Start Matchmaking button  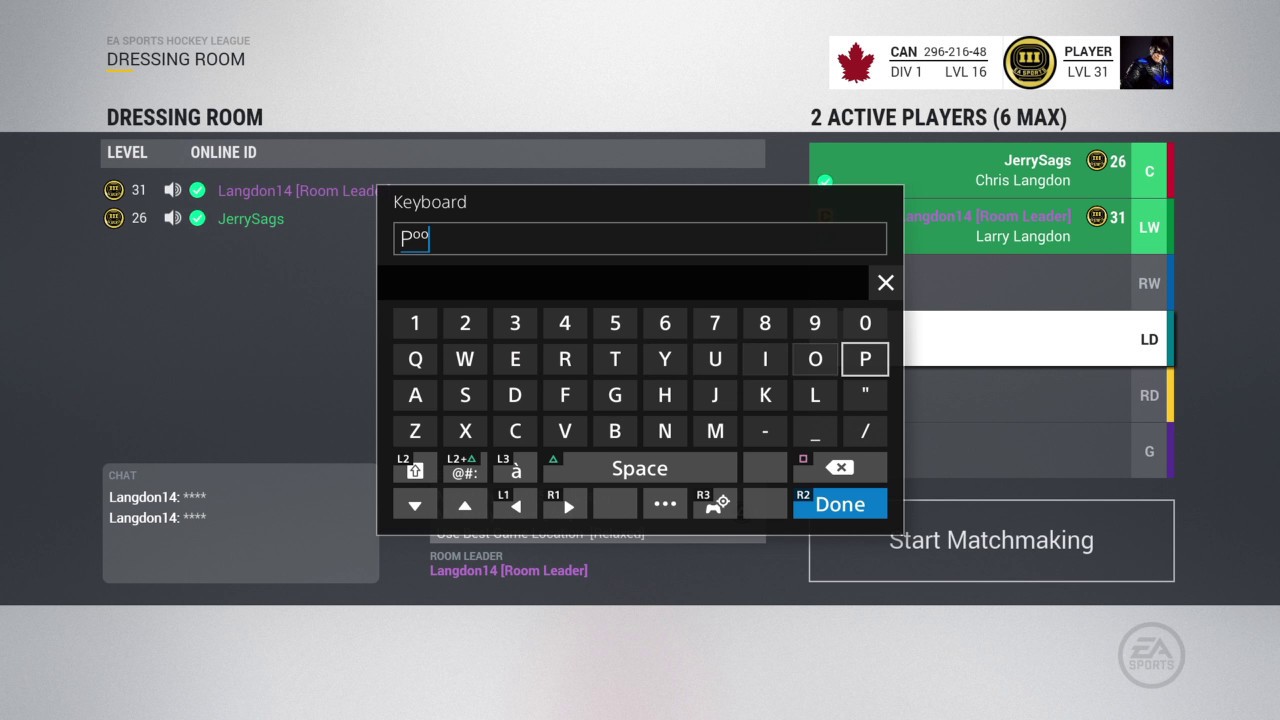coord(991,540)
